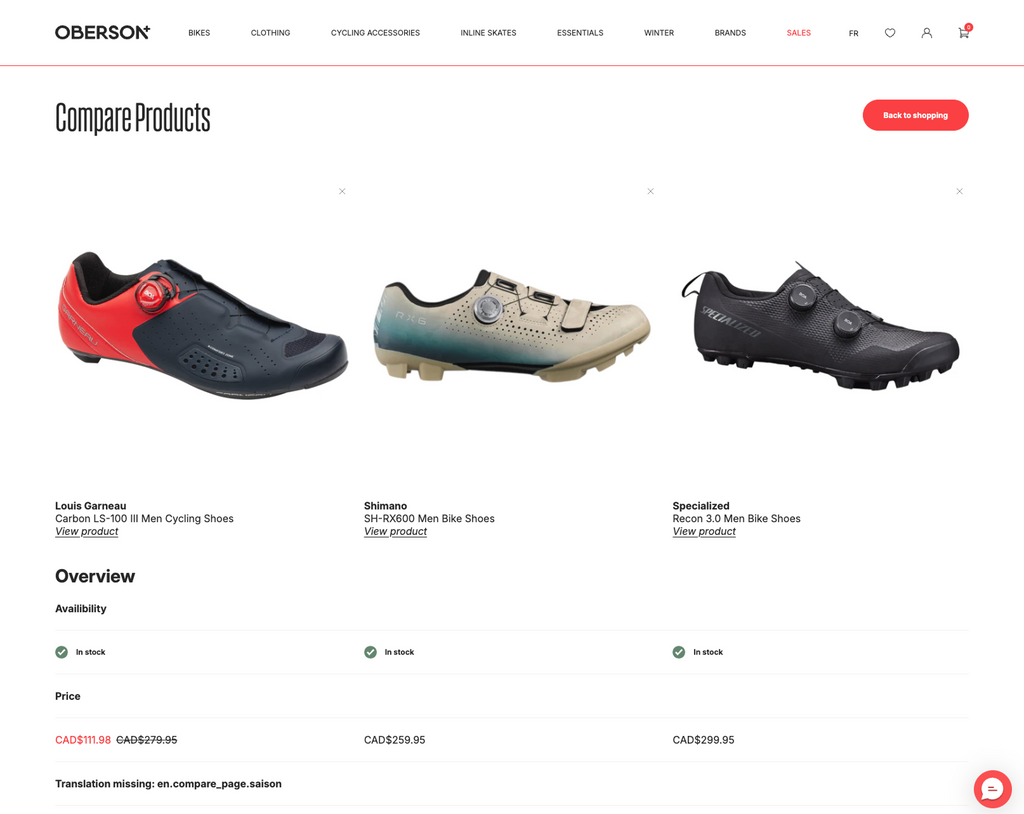Open Cycling Accessories menu

(376, 33)
